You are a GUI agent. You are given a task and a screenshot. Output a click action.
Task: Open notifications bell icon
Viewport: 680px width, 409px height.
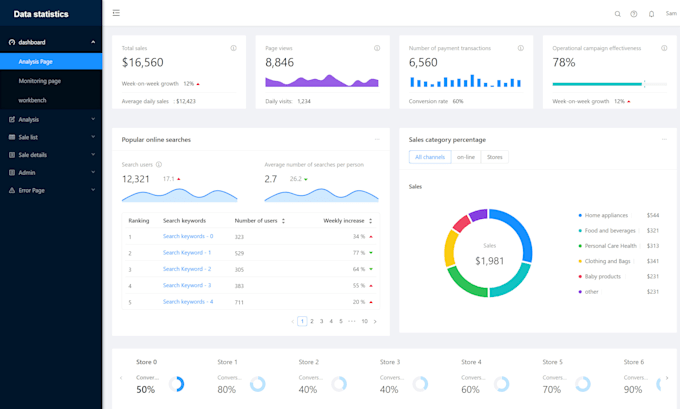click(x=651, y=14)
